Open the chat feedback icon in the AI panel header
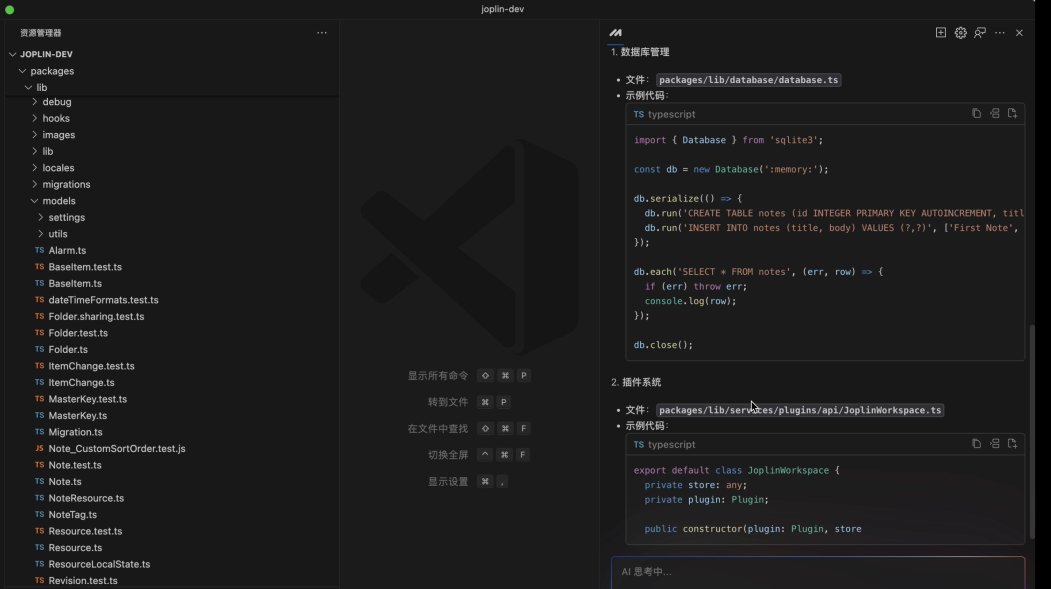 [x=980, y=33]
